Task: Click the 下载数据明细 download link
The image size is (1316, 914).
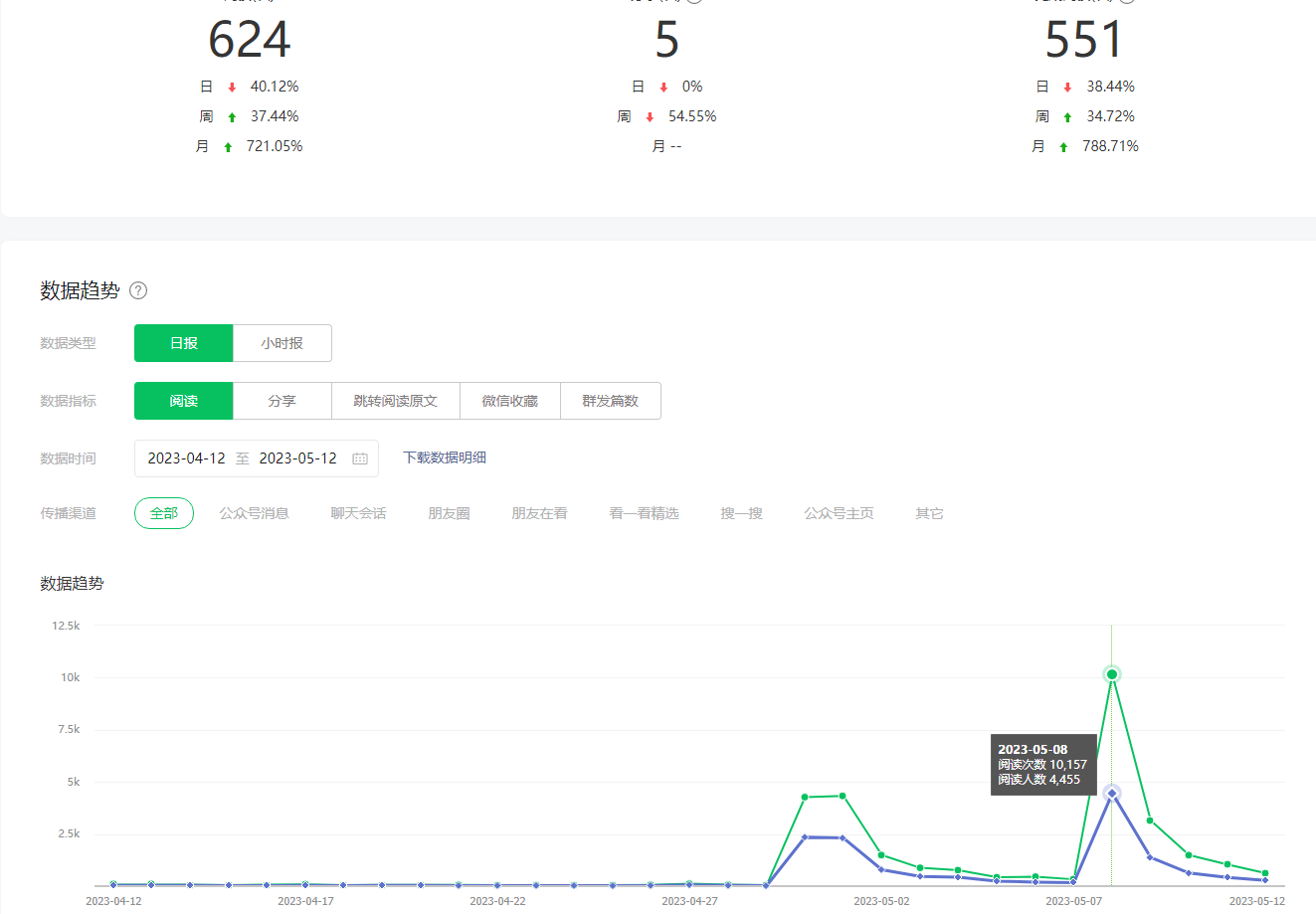Action: pyautogui.click(x=444, y=457)
